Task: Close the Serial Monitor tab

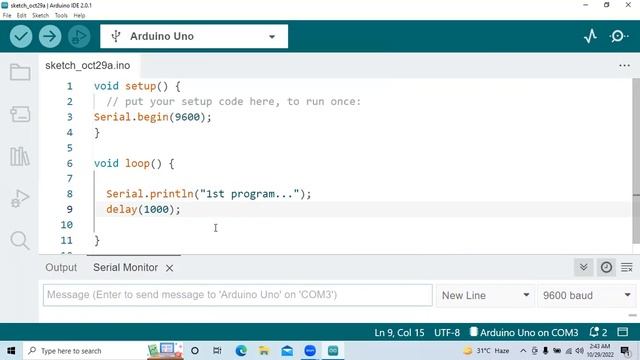Action: (x=169, y=268)
